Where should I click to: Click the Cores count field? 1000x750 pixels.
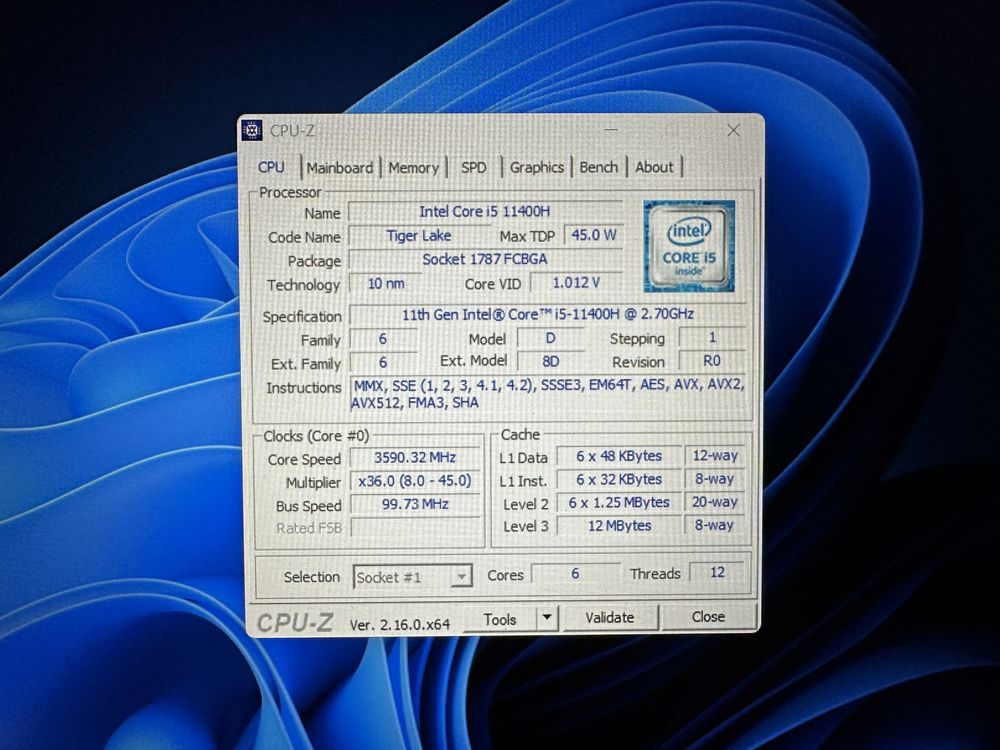pyautogui.click(x=576, y=573)
